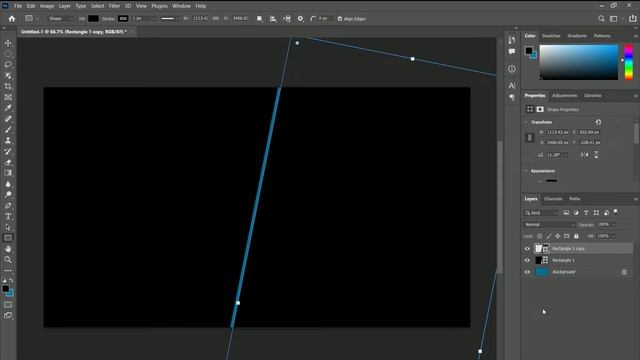The image size is (640, 360).
Task: Open the stroke width dropdown
Action: click(154, 19)
